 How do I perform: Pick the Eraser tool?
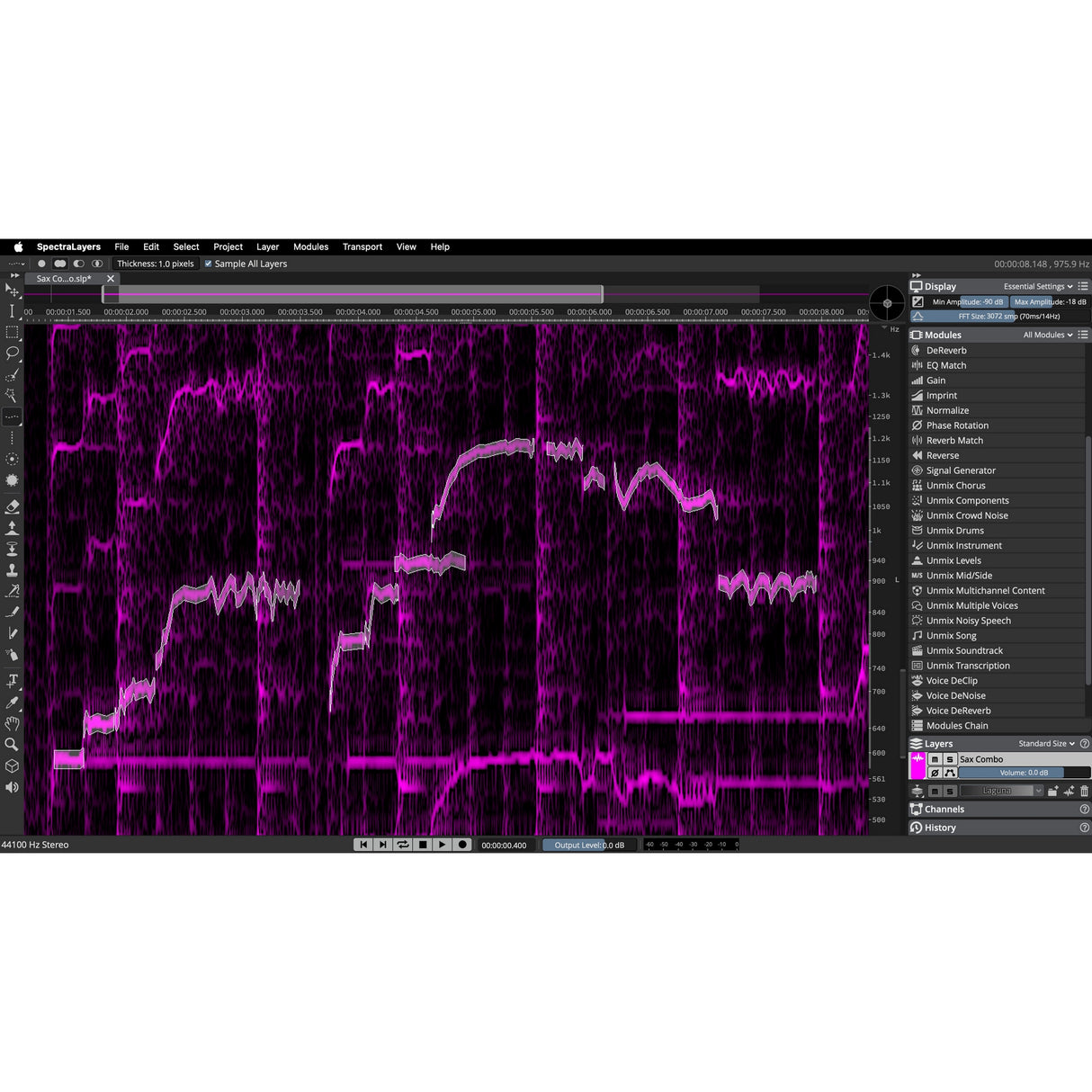coord(12,506)
